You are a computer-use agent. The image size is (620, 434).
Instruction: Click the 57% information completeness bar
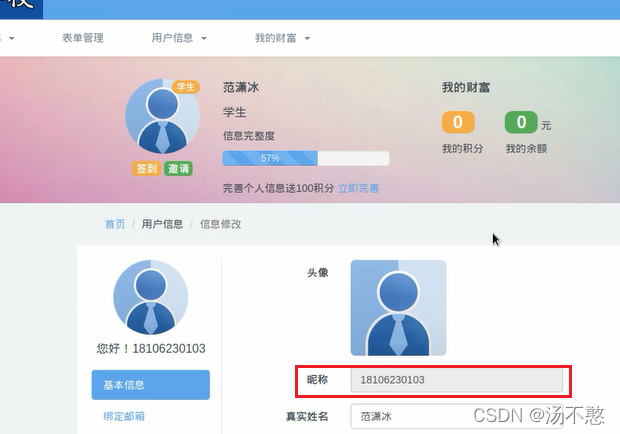click(306, 158)
